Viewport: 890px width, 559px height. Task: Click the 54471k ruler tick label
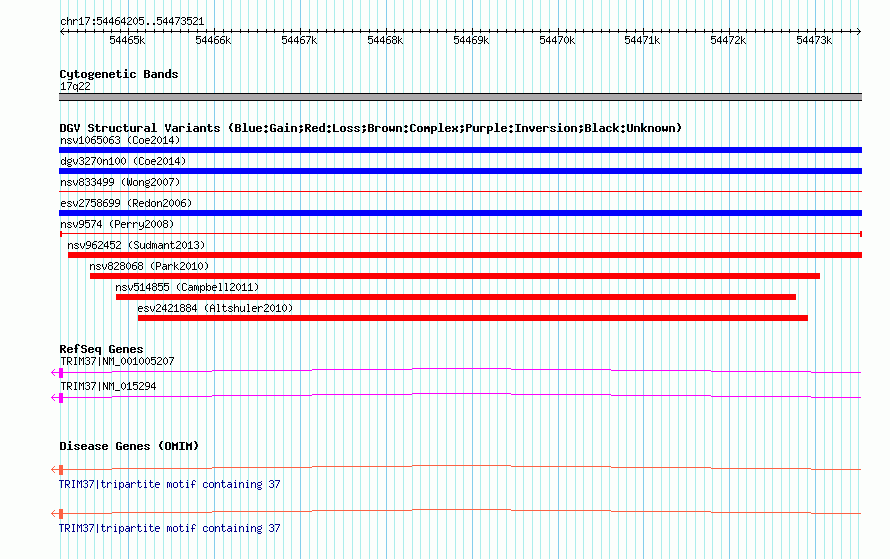pos(643,40)
